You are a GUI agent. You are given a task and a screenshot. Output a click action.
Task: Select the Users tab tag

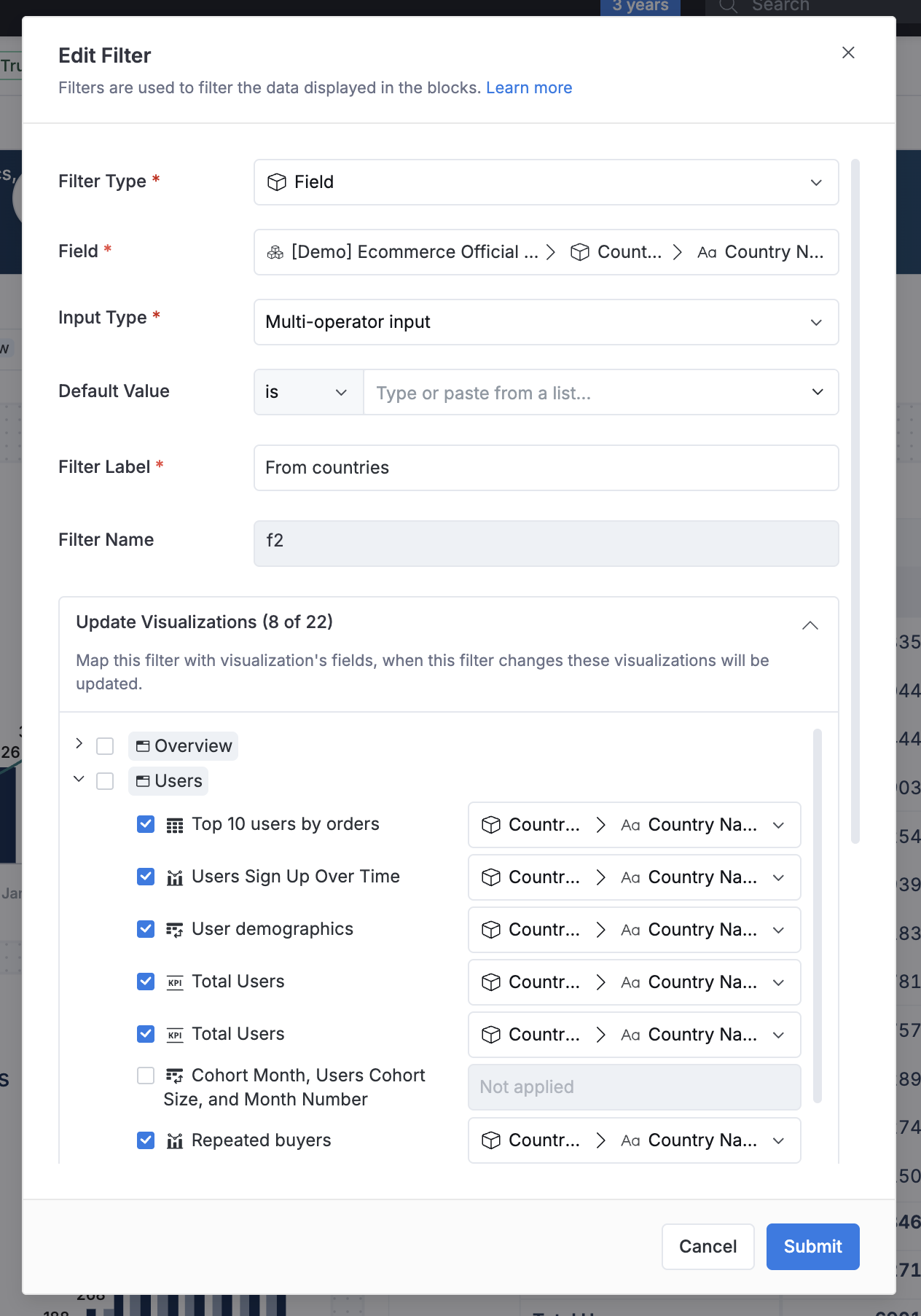169,781
